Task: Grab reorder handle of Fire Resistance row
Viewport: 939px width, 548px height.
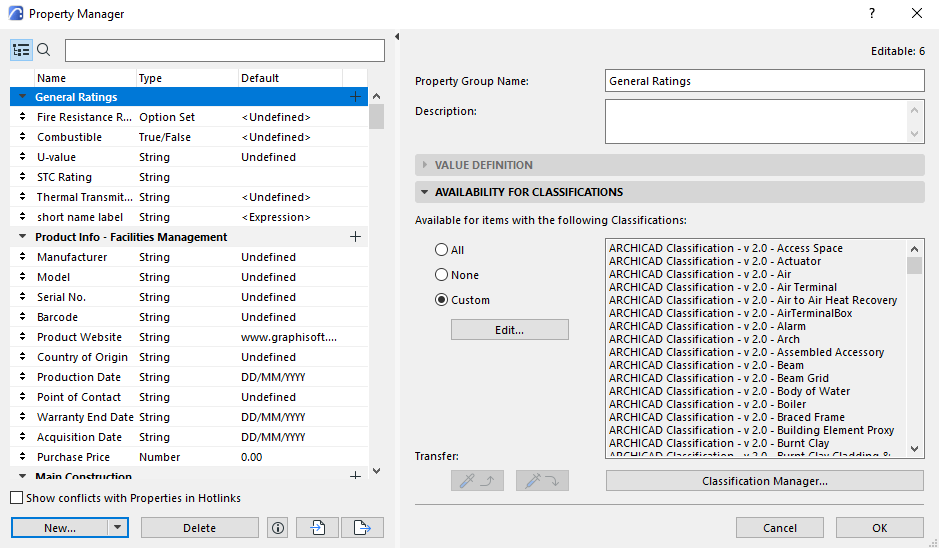Action: pyautogui.click(x=22, y=117)
